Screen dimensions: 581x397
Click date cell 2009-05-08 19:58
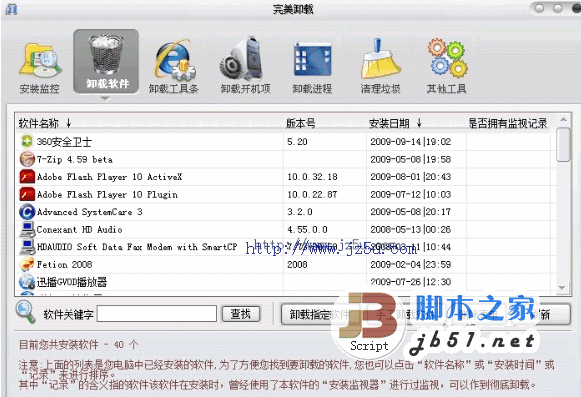point(411,159)
